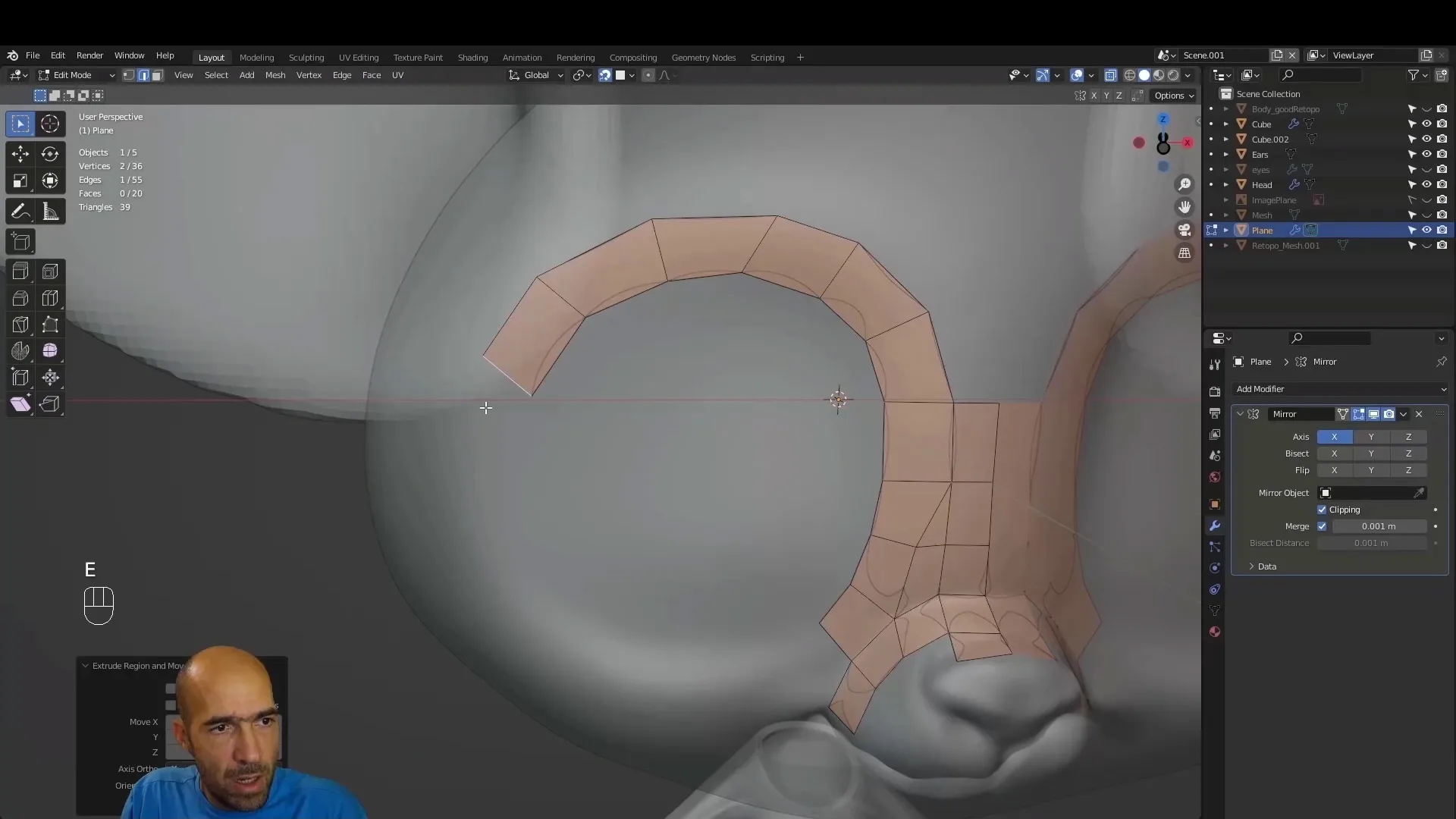
Task: Toggle X-Ray view mode icon
Action: pos(1108,75)
